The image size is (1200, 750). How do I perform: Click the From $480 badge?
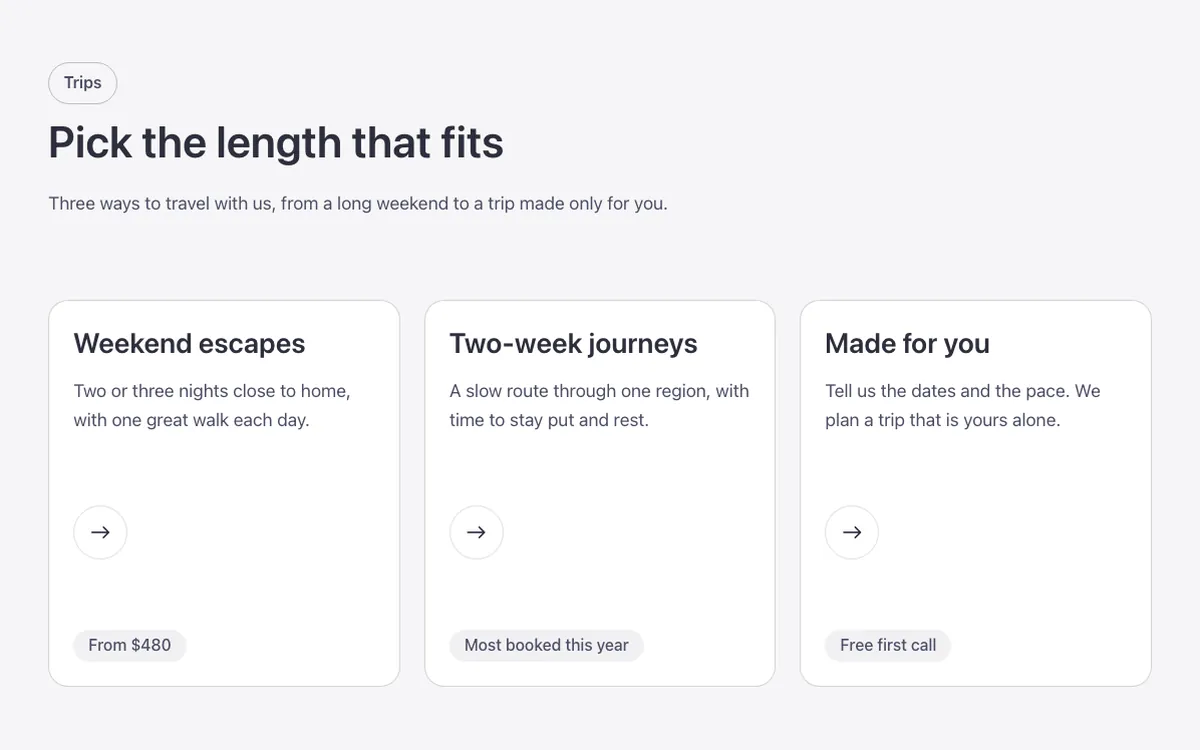point(130,645)
